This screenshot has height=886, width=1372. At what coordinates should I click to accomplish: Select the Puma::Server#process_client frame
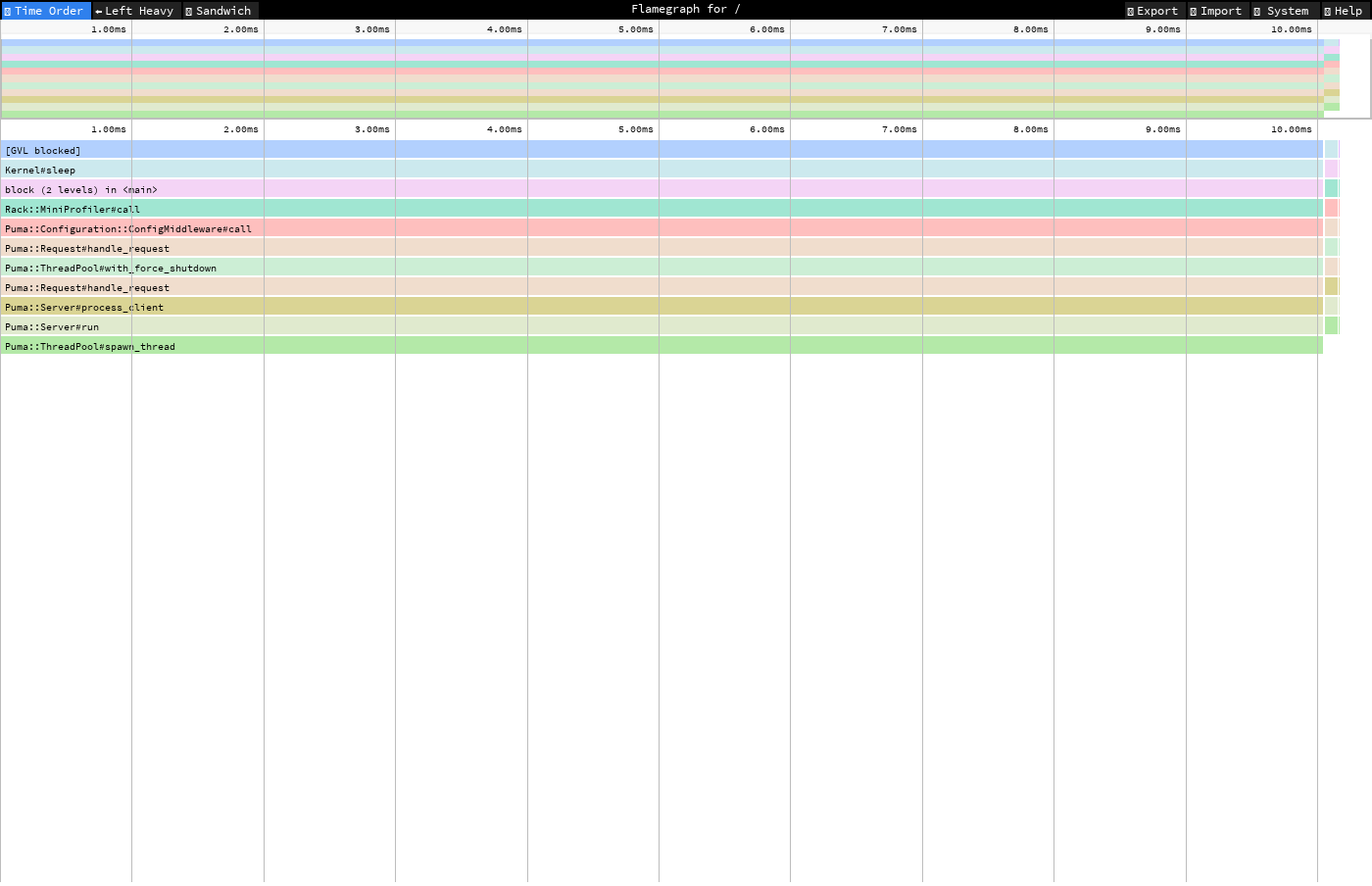(x=392, y=307)
